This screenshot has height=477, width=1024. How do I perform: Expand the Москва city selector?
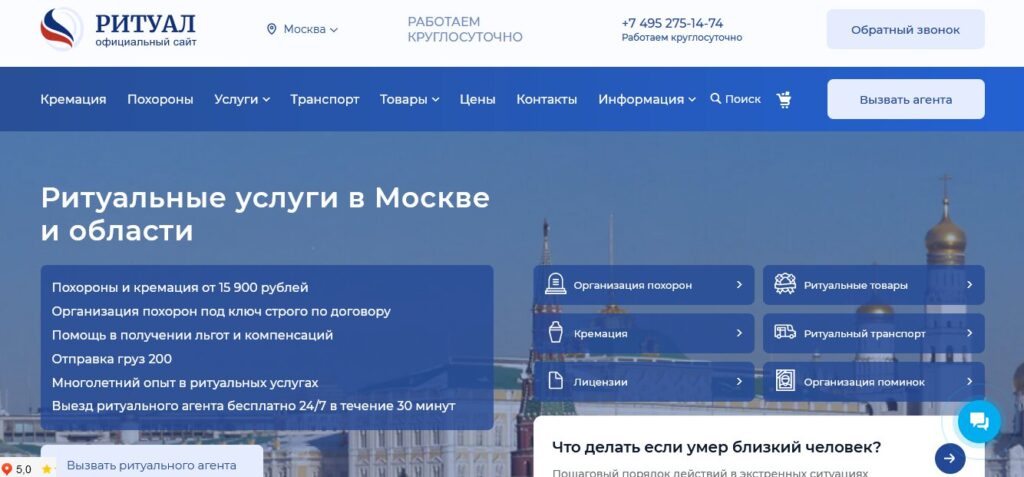point(302,29)
